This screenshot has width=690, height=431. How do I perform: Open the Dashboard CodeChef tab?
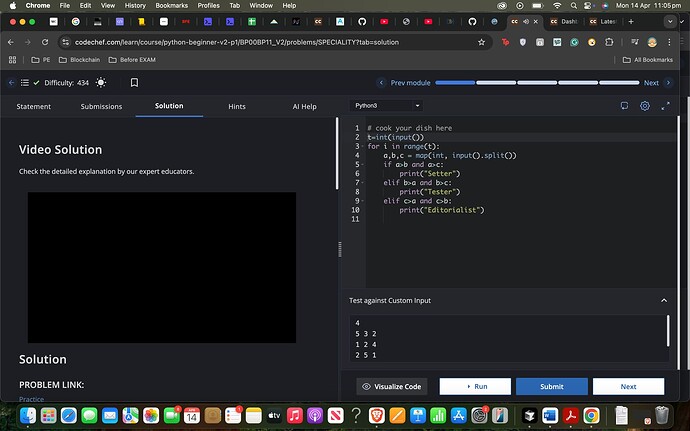pos(565,22)
